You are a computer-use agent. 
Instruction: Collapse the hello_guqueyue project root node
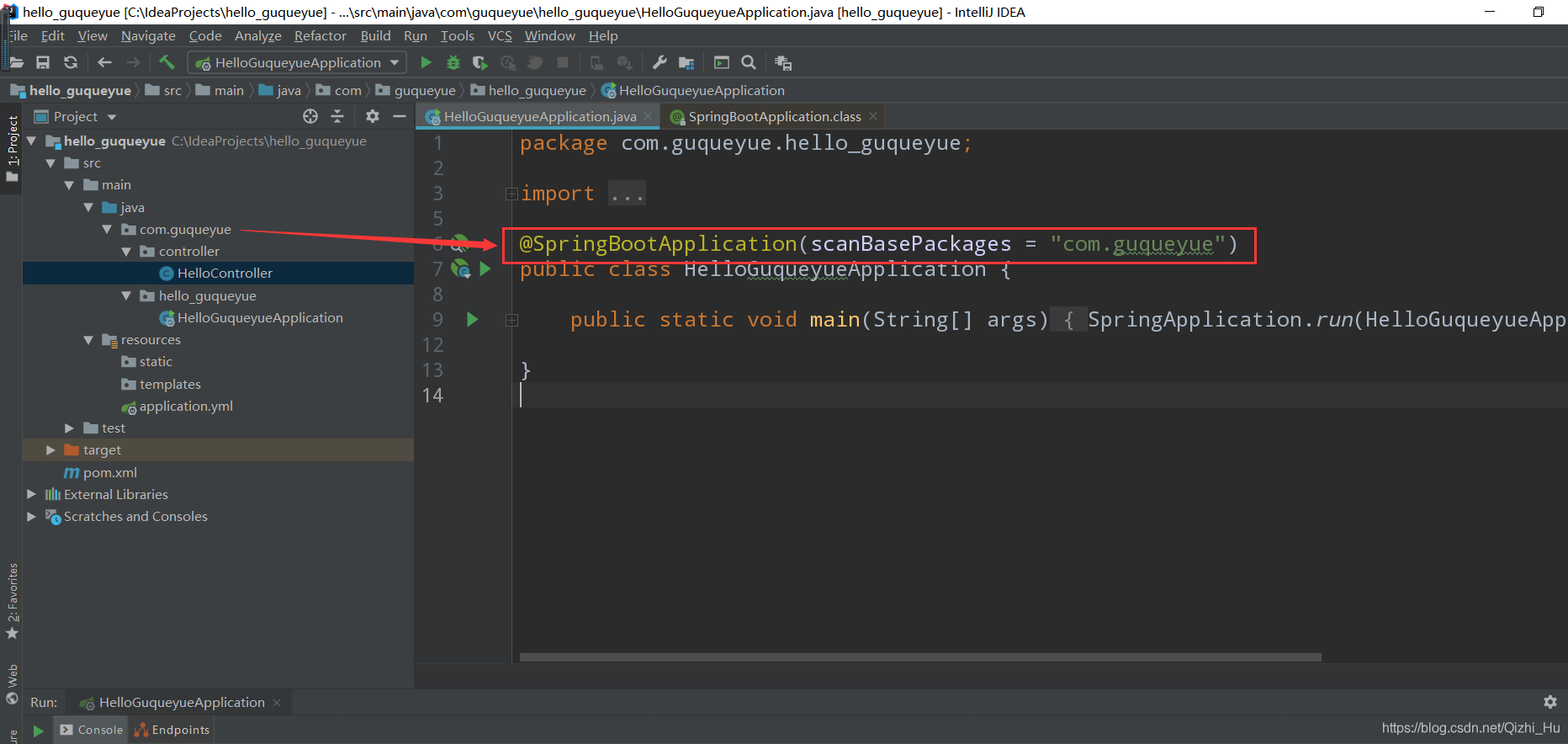(32, 141)
